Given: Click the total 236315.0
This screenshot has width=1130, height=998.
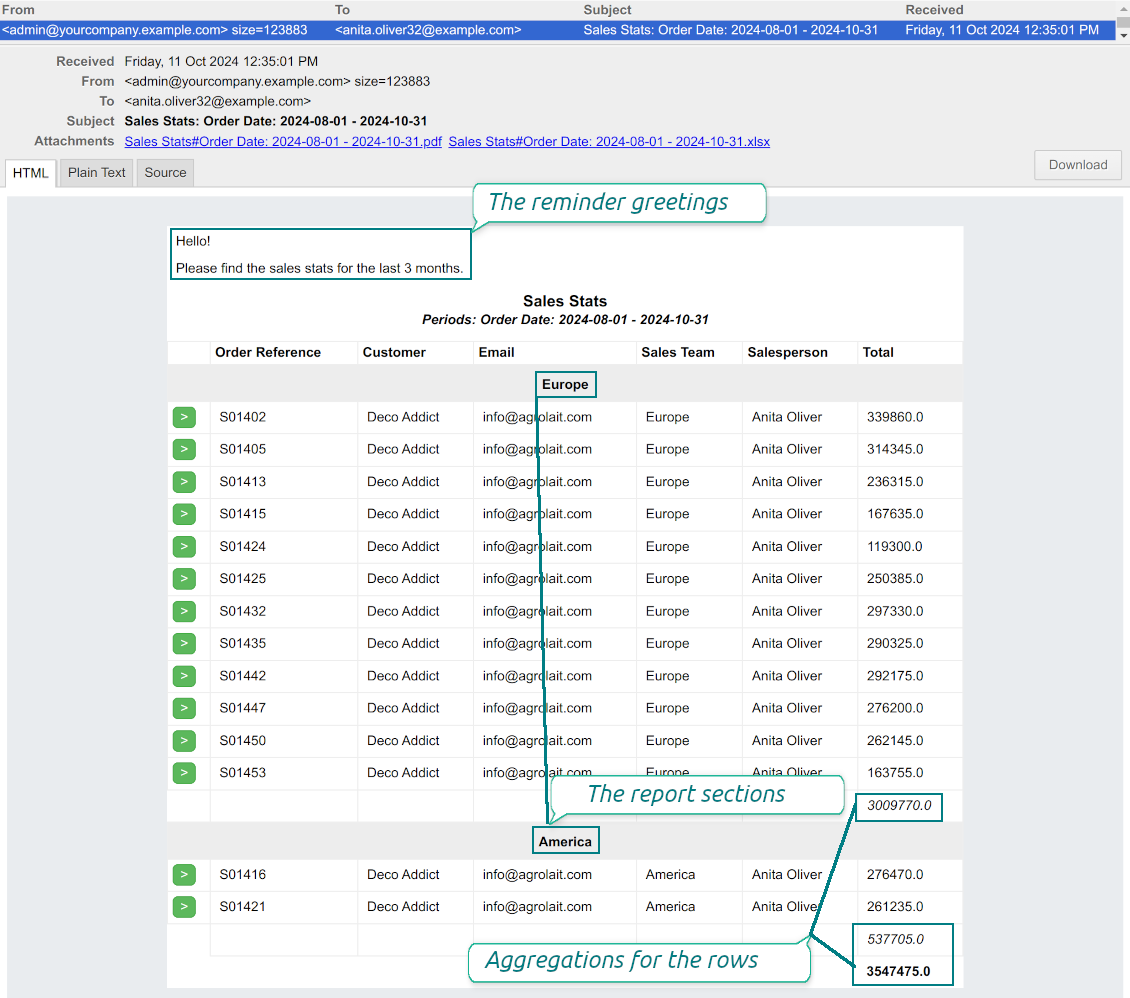Looking at the screenshot, I should click(x=895, y=482).
